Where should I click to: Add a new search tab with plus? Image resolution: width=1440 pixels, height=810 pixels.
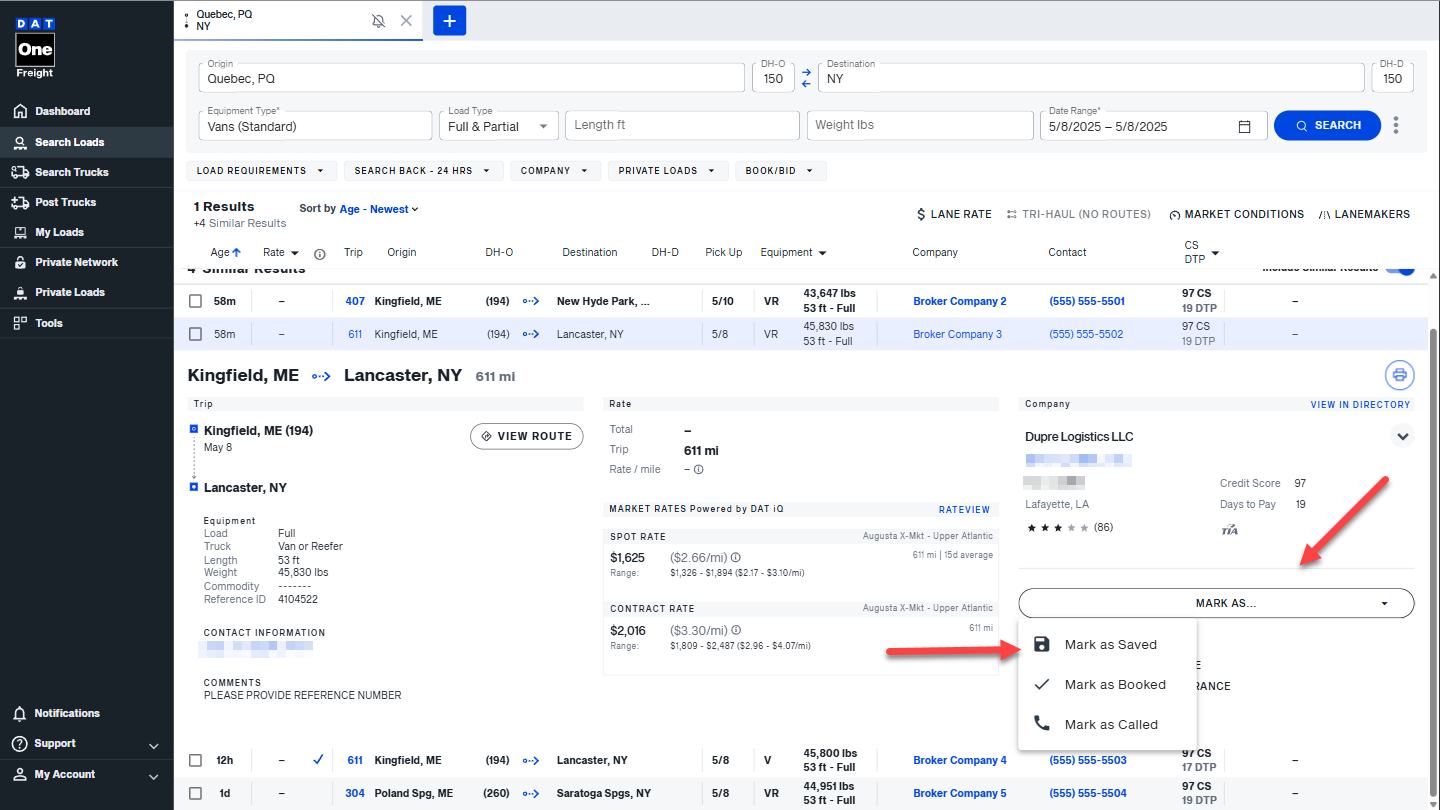[449, 20]
